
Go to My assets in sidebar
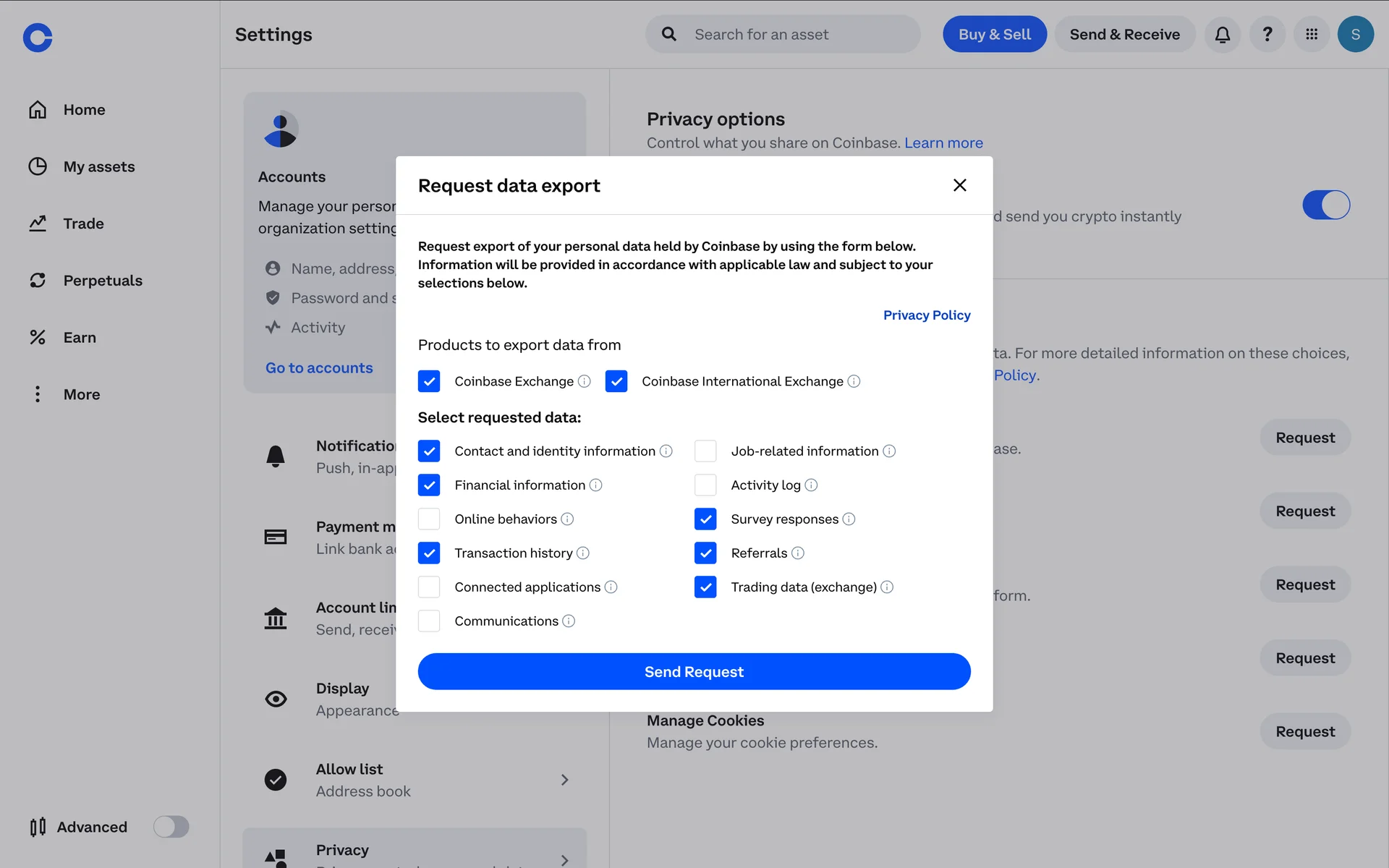(98, 166)
